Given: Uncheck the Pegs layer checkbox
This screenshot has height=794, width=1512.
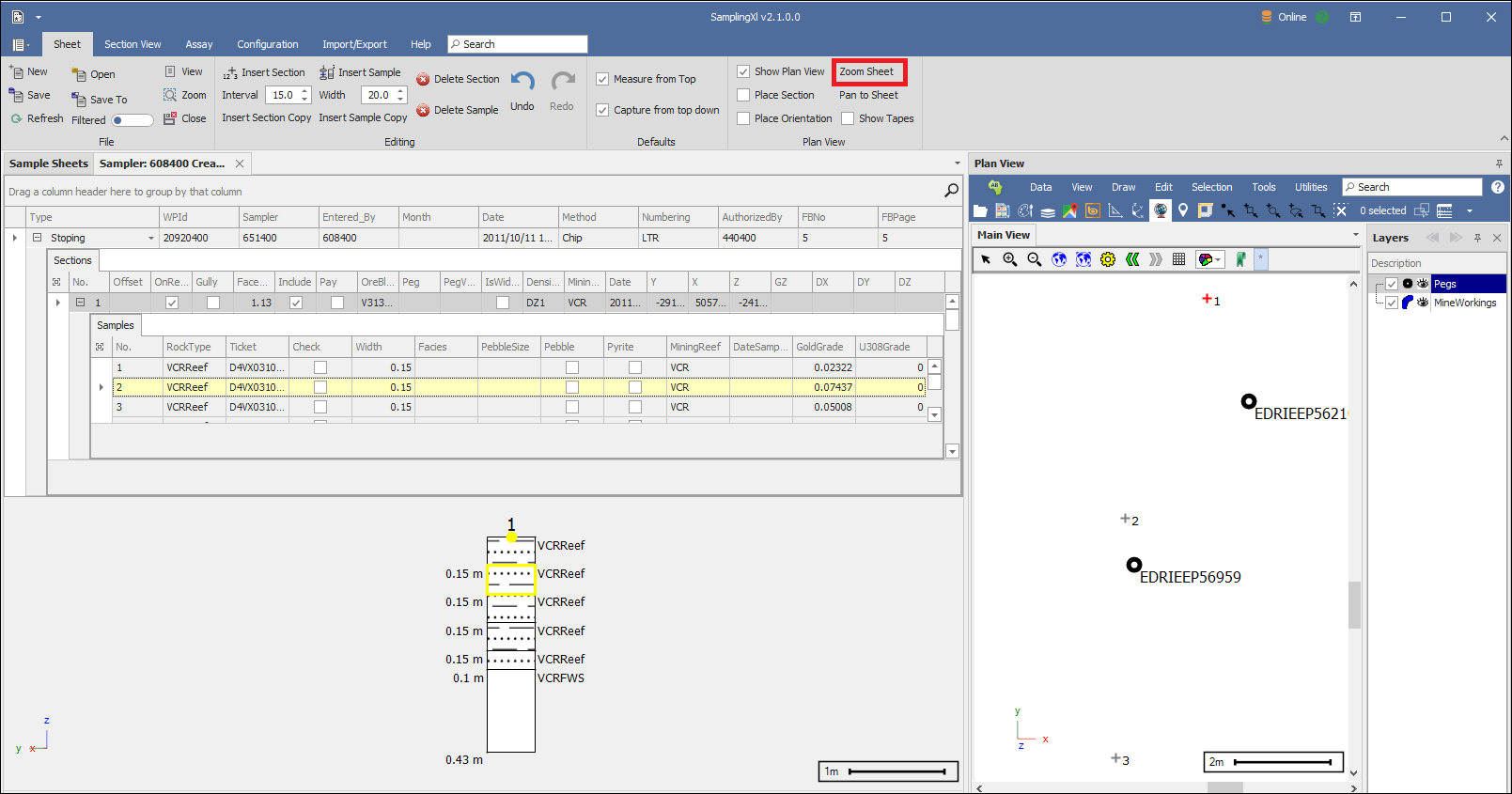Looking at the screenshot, I should (1392, 284).
